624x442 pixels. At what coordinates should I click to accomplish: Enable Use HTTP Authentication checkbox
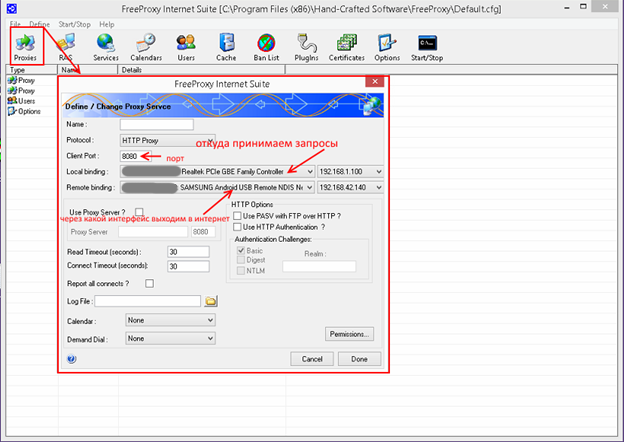[237, 227]
